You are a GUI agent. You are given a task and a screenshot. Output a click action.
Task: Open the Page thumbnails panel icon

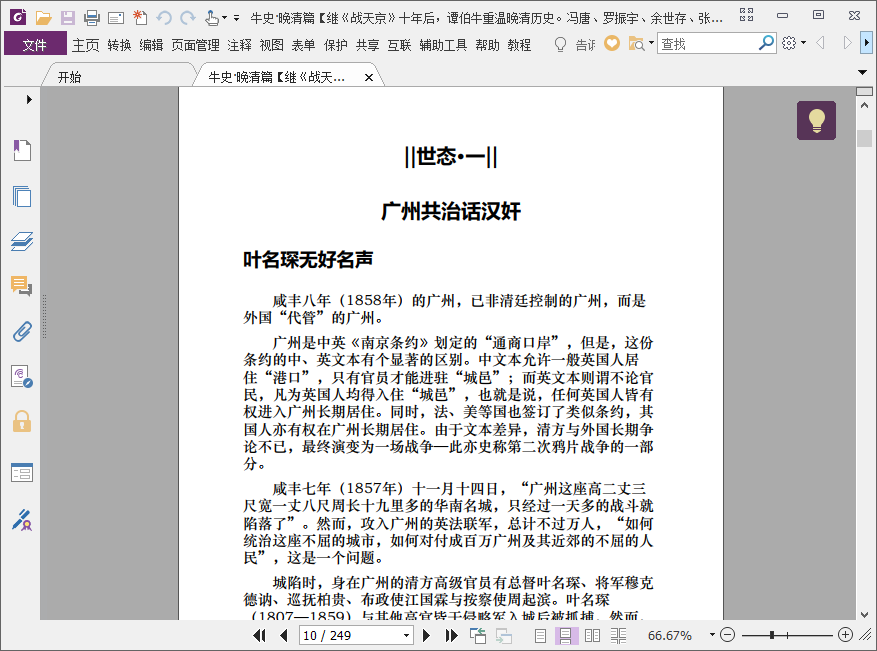(x=22, y=196)
